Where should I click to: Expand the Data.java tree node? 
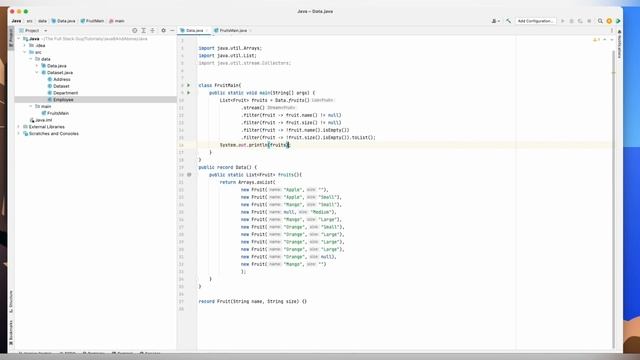tap(37, 66)
